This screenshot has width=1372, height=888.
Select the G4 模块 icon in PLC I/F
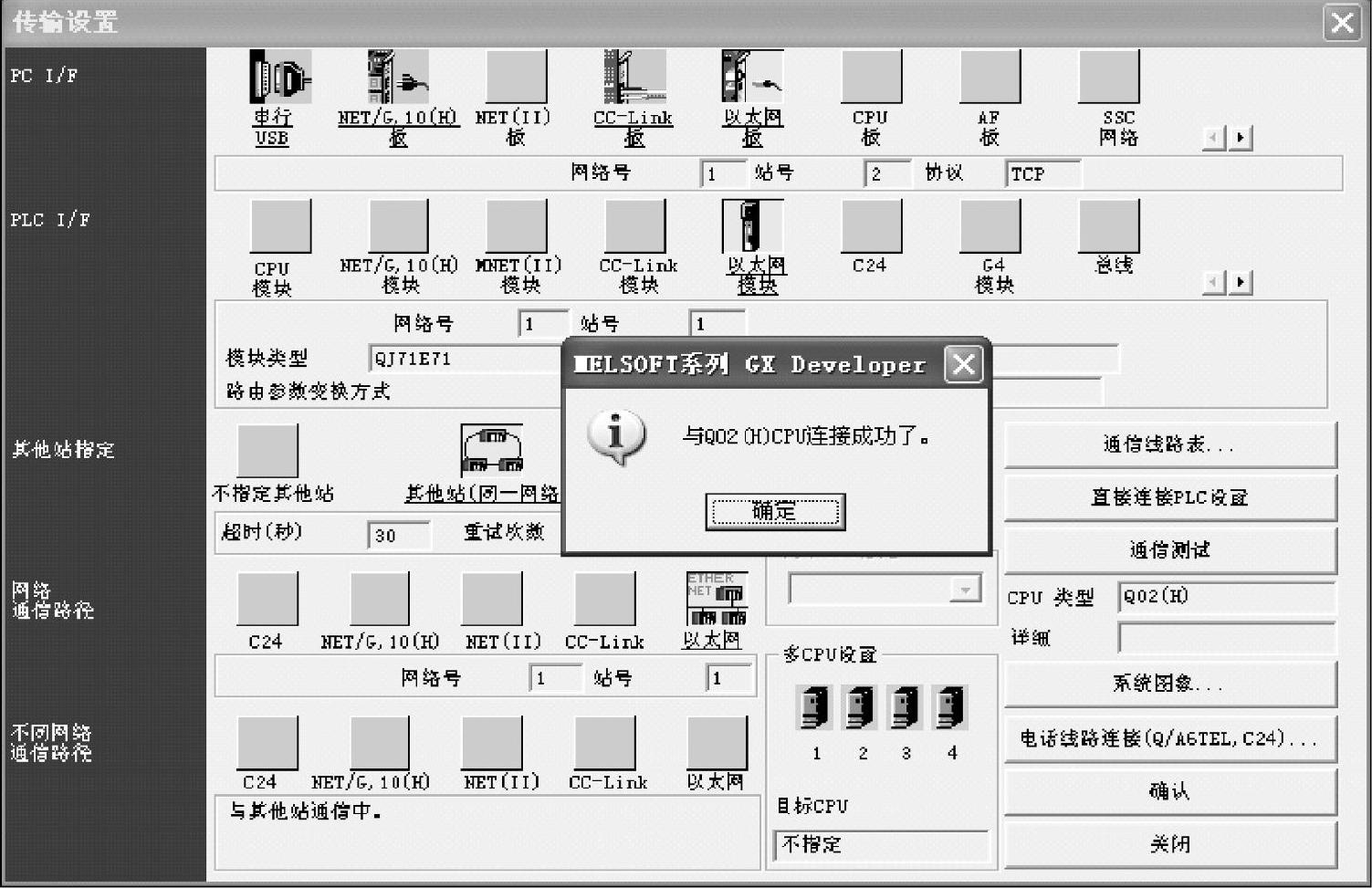(990, 225)
